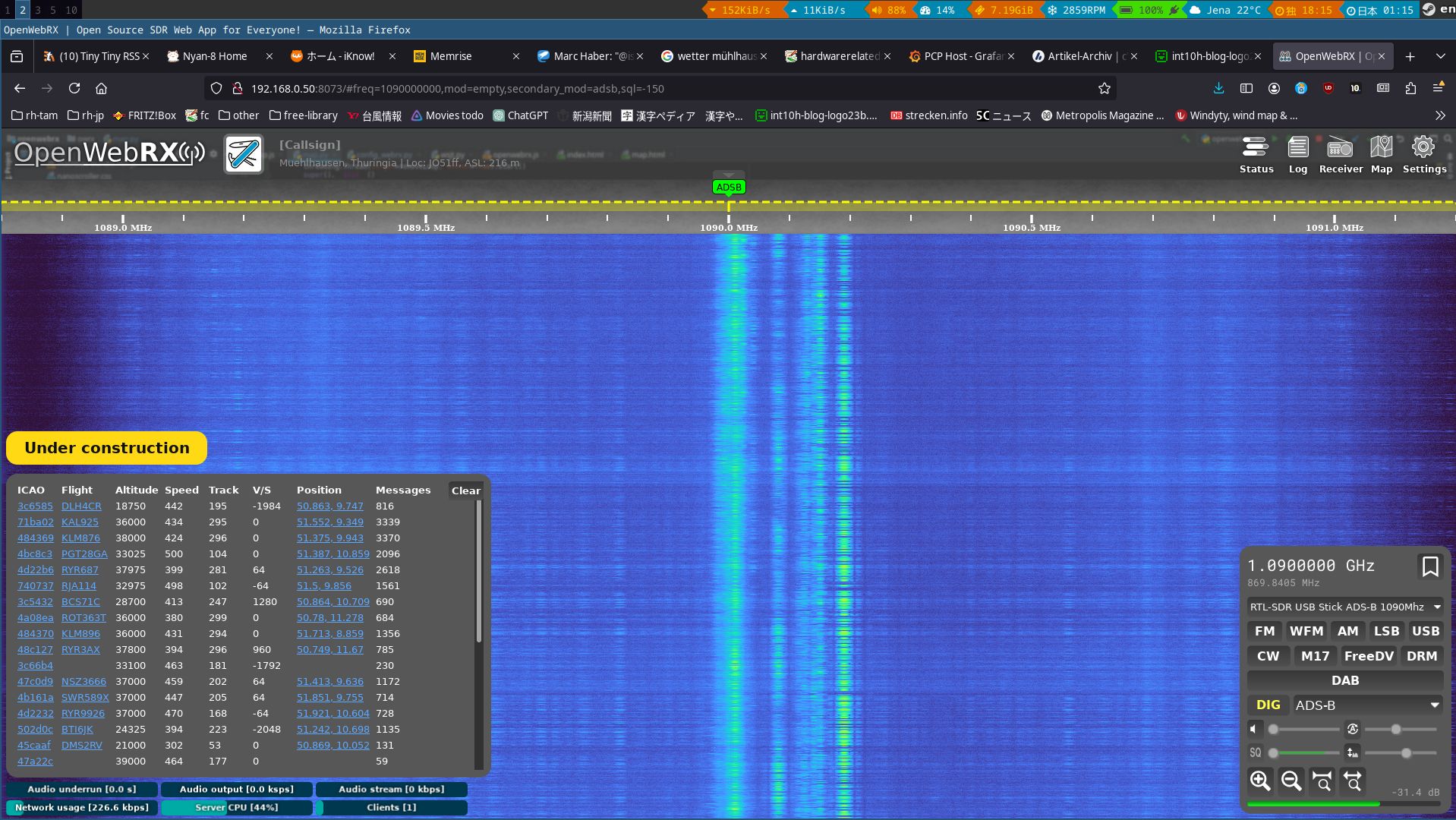This screenshot has height=820, width=1456.
Task: Switch to wetter mühlhausen tab
Action: (714, 56)
